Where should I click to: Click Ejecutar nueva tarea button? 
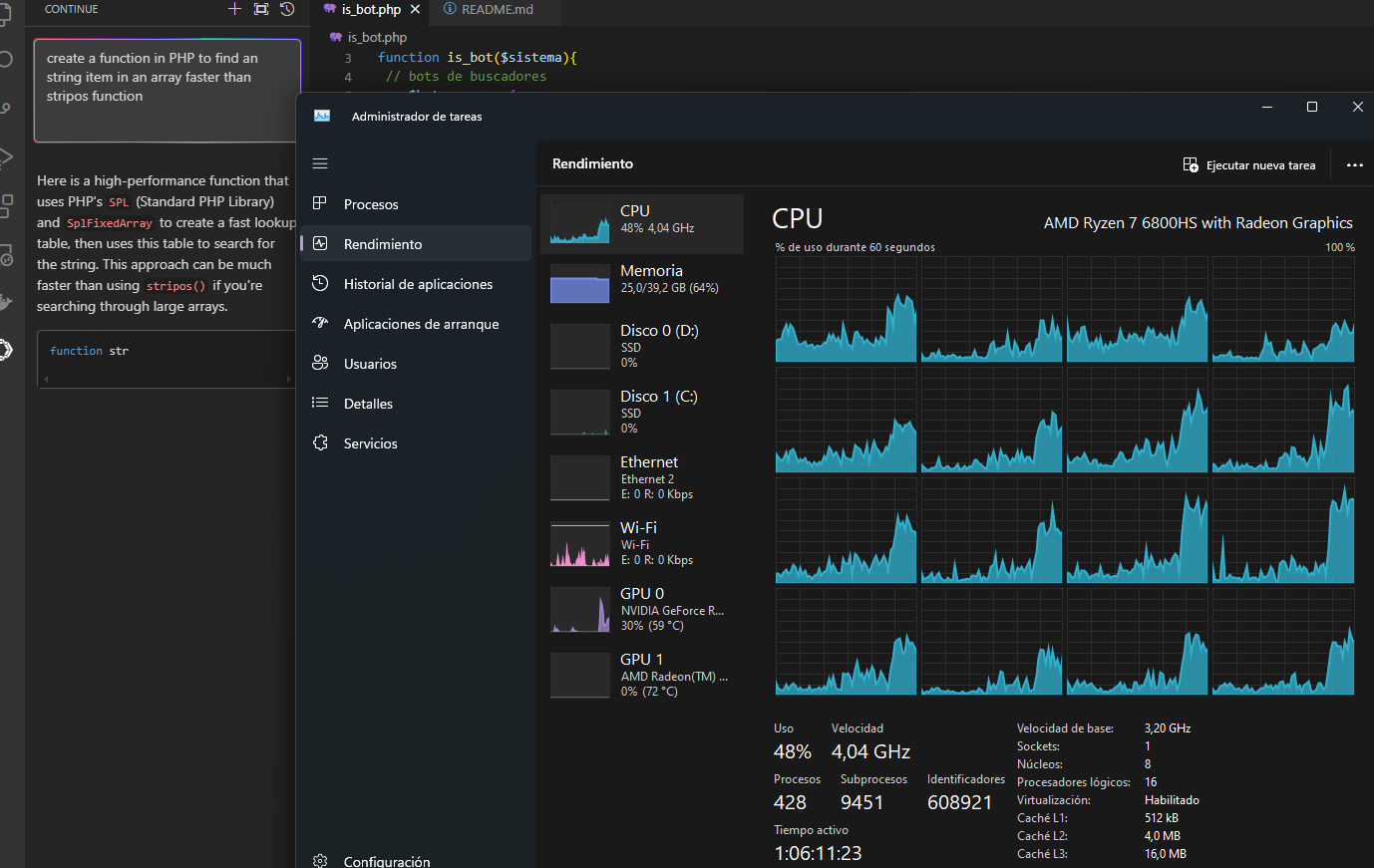coord(1249,165)
